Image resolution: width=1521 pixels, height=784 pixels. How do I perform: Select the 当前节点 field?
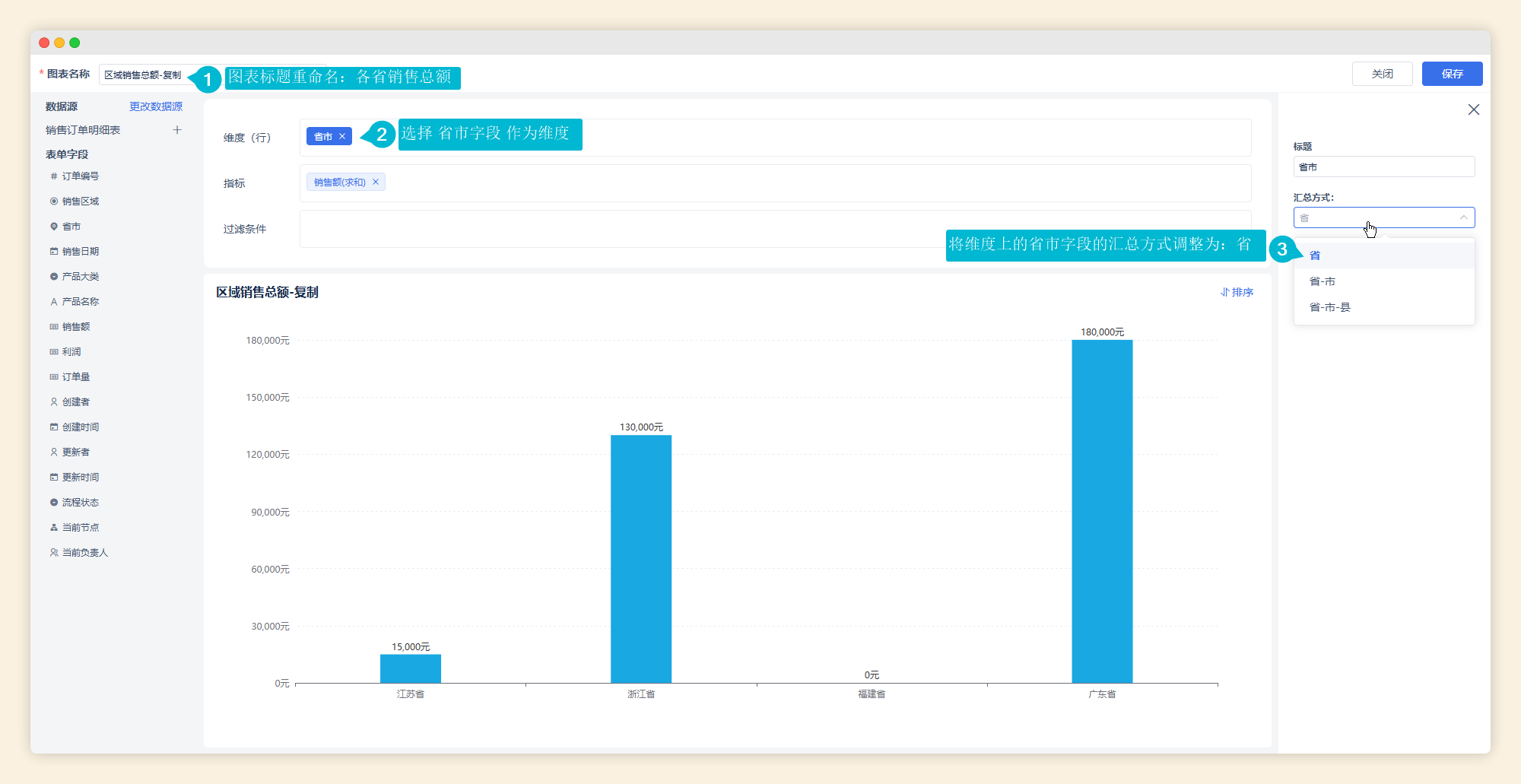(x=80, y=527)
